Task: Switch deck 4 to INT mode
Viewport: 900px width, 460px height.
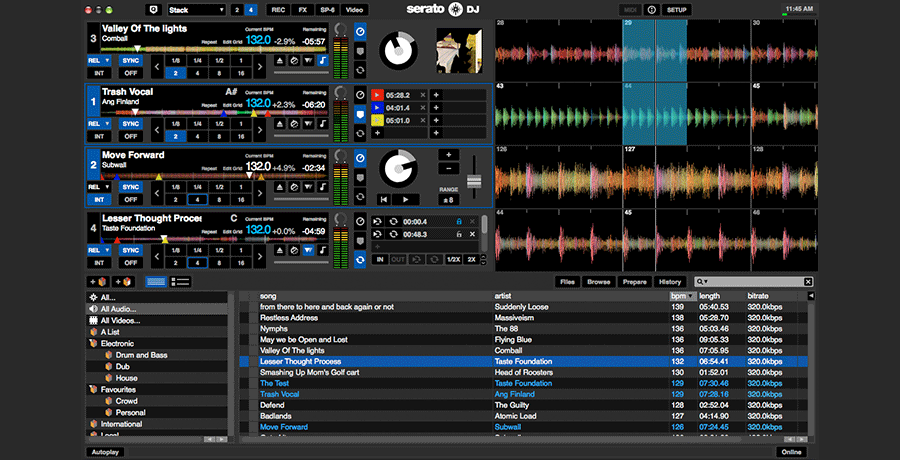Action: point(99,263)
